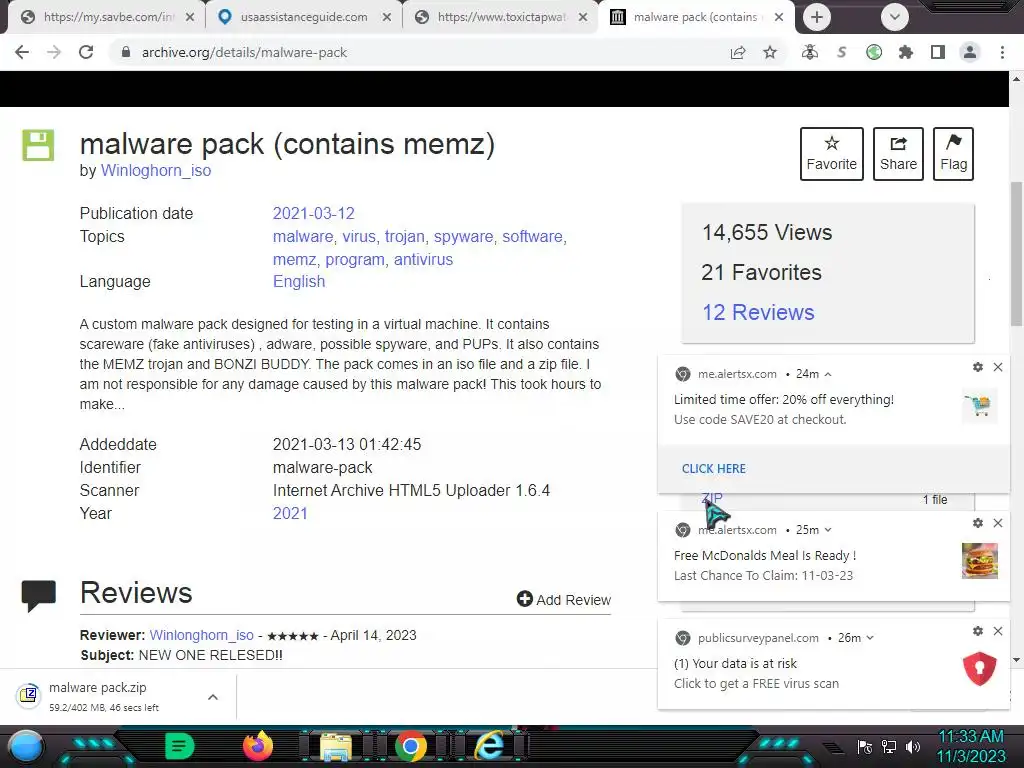Open the program topic link

(355, 259)
